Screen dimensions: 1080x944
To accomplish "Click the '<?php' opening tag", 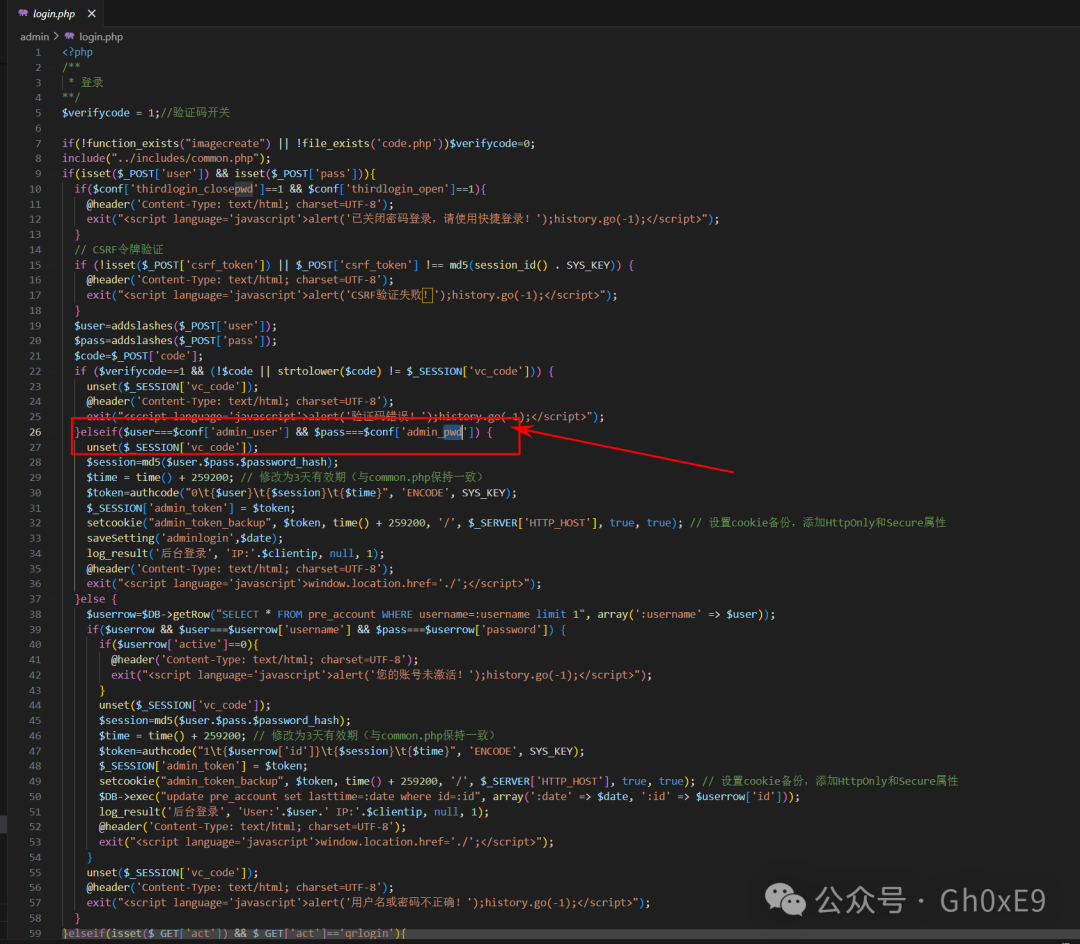I will (x=77, y=52).
